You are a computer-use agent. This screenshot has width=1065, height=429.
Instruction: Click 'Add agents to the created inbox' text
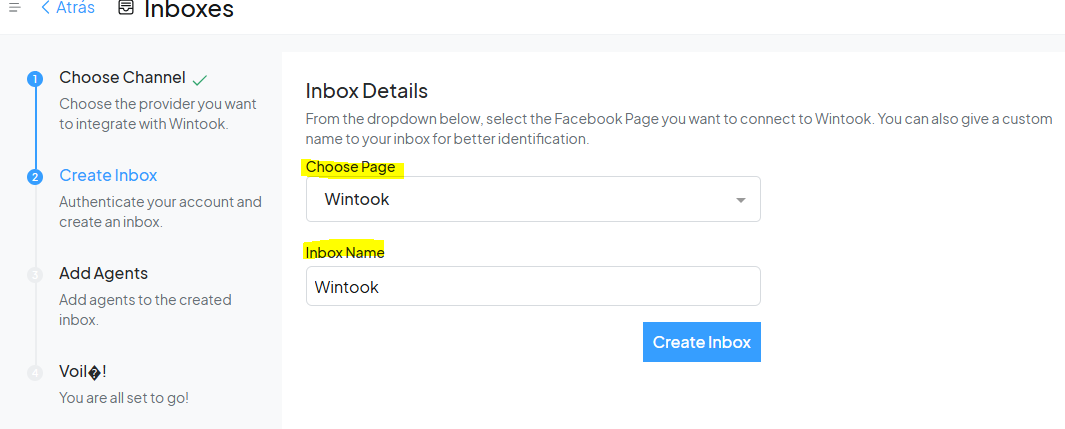(145, 310)
